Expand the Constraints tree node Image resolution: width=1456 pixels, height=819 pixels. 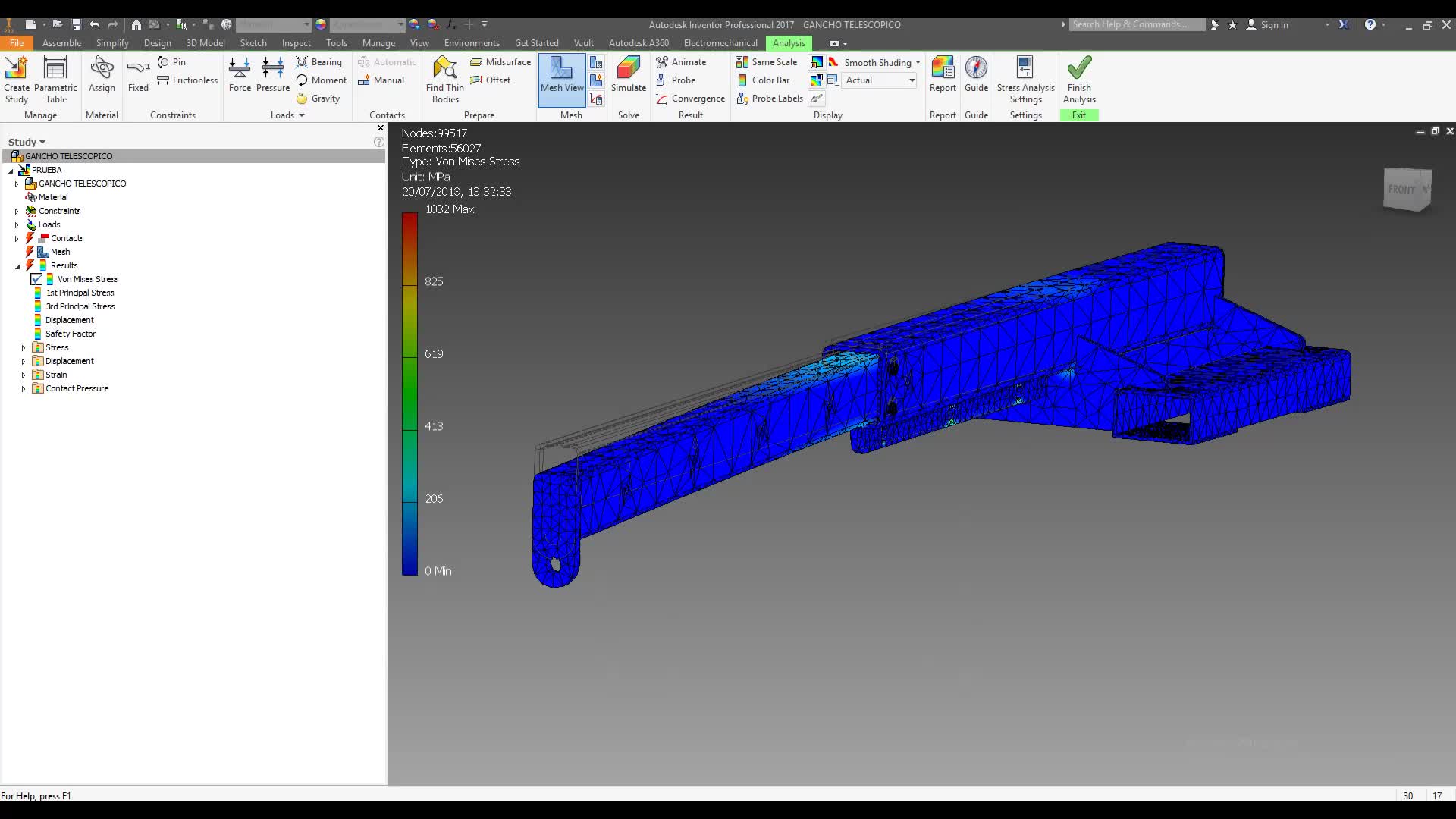point(17,212)
